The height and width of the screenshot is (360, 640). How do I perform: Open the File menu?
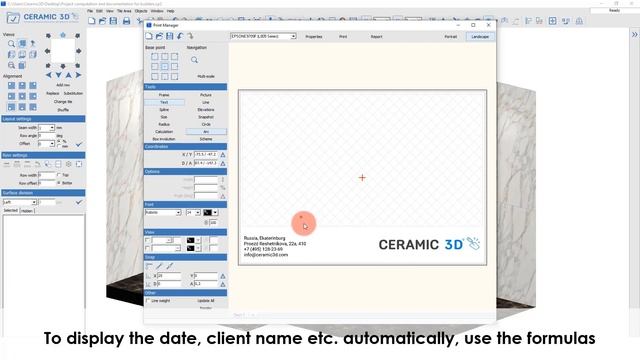pos(90,11)
